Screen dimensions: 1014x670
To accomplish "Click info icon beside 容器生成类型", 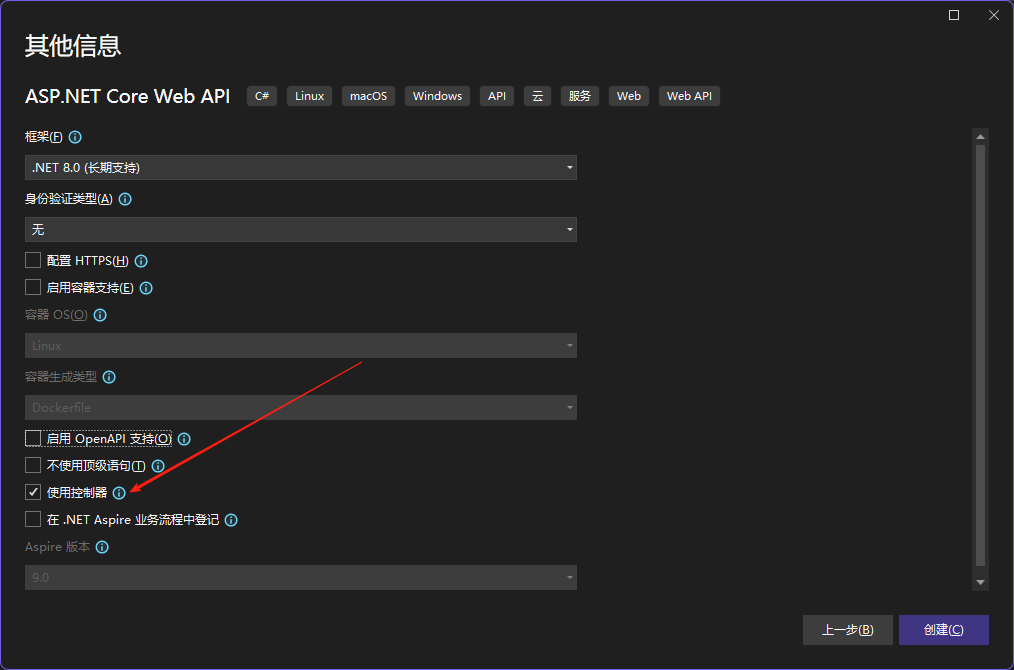I will click(109, 377).
